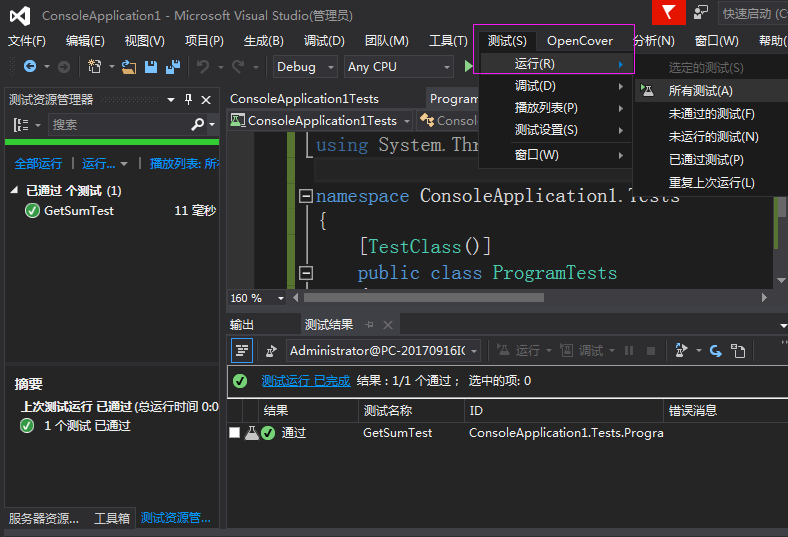Toggle the grouping button in test results toolbar
The height and width of the screenshot is (537, 788).
pos(242,350)
